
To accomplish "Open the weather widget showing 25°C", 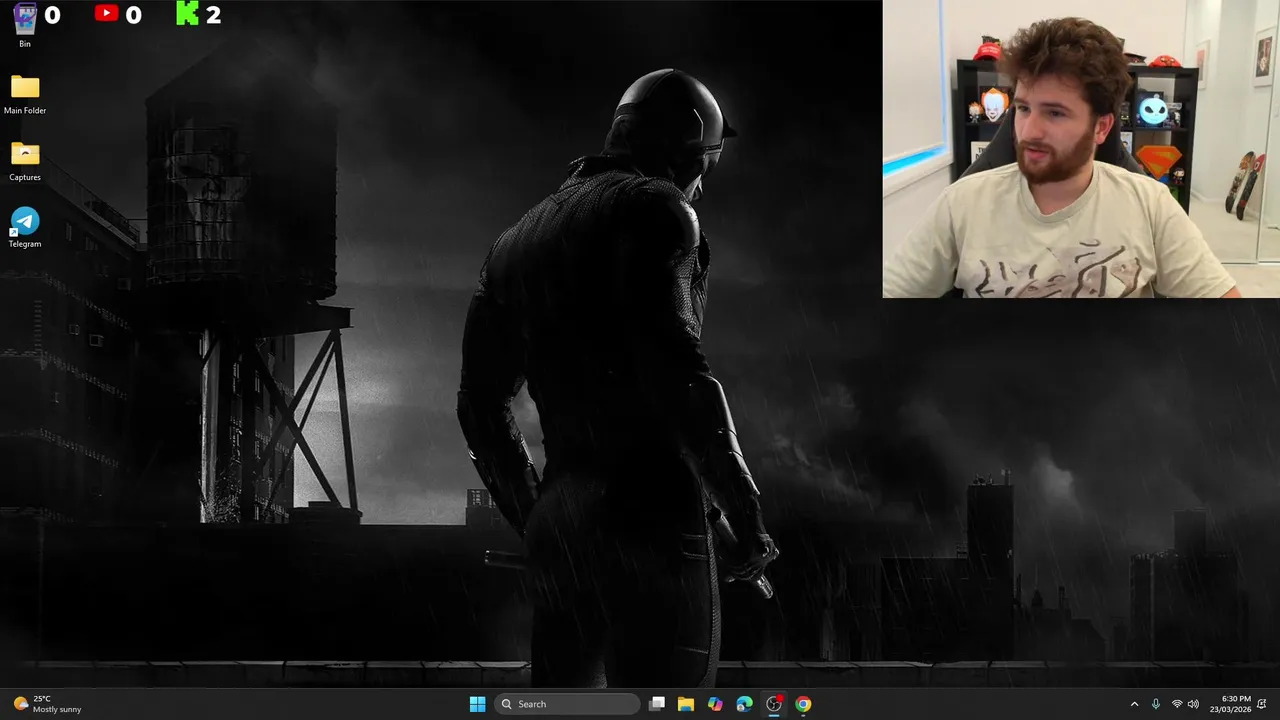I will 47,704.
